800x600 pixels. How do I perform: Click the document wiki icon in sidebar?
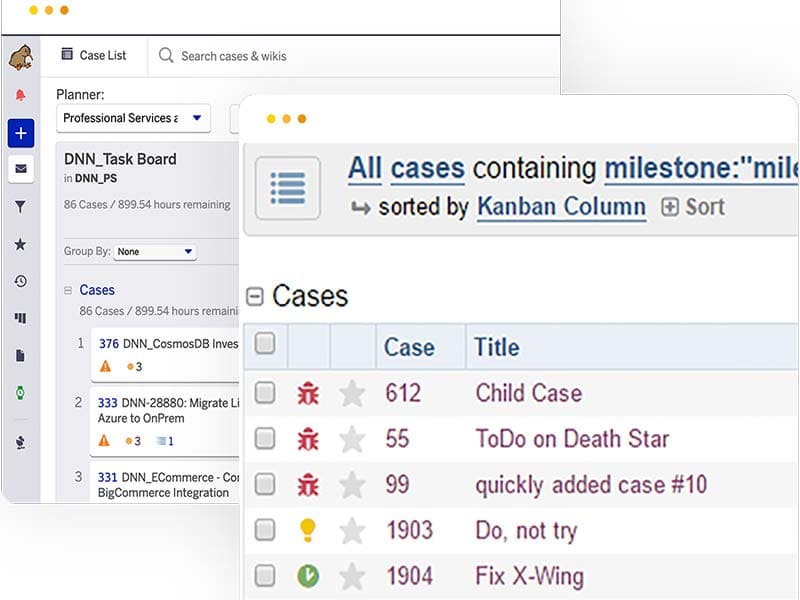[20, 355]
